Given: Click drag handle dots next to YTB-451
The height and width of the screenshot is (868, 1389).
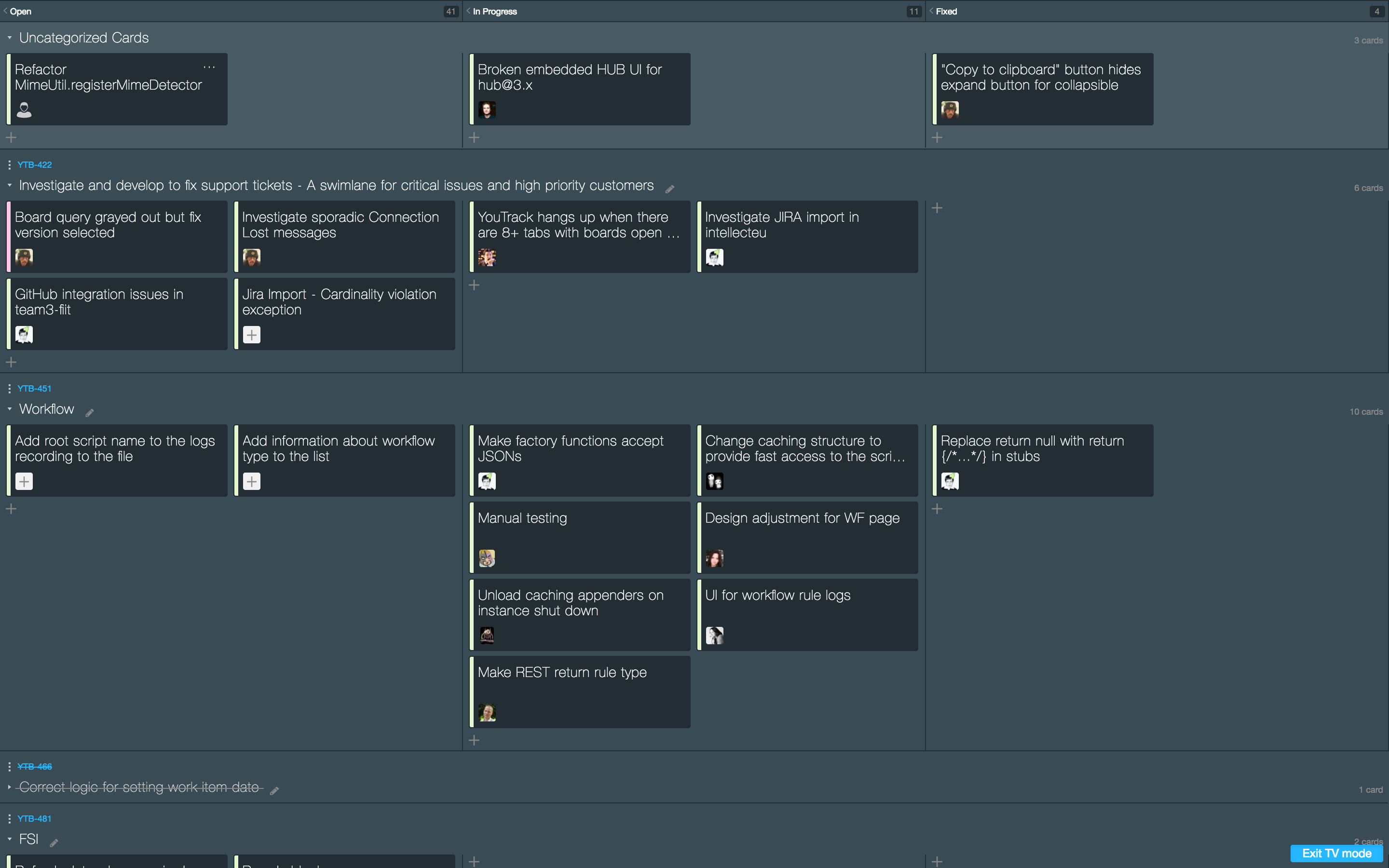Looking at the screenshot, I should pos(9,389).
